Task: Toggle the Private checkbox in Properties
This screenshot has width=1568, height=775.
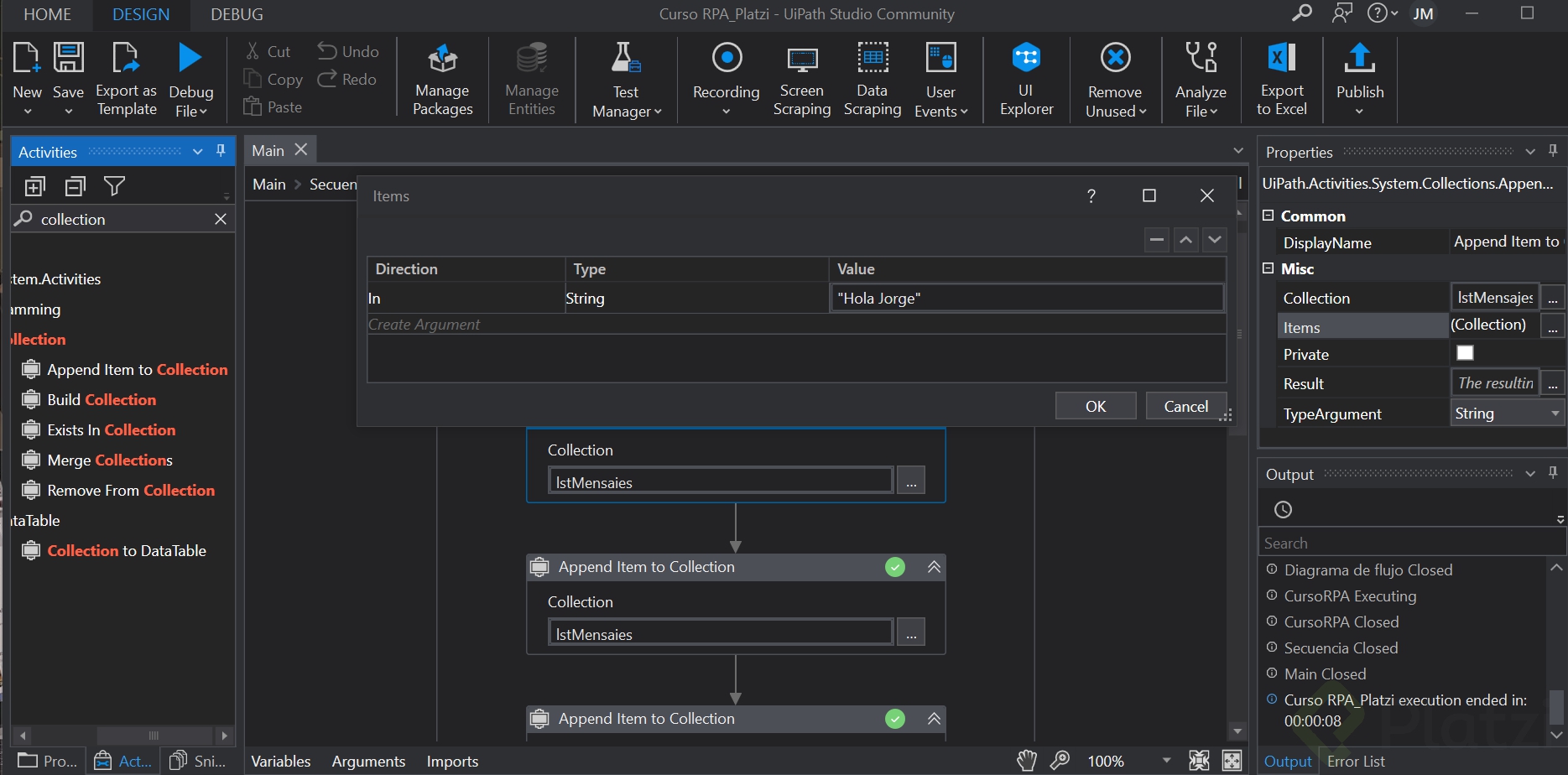Action: [1465, 353]
